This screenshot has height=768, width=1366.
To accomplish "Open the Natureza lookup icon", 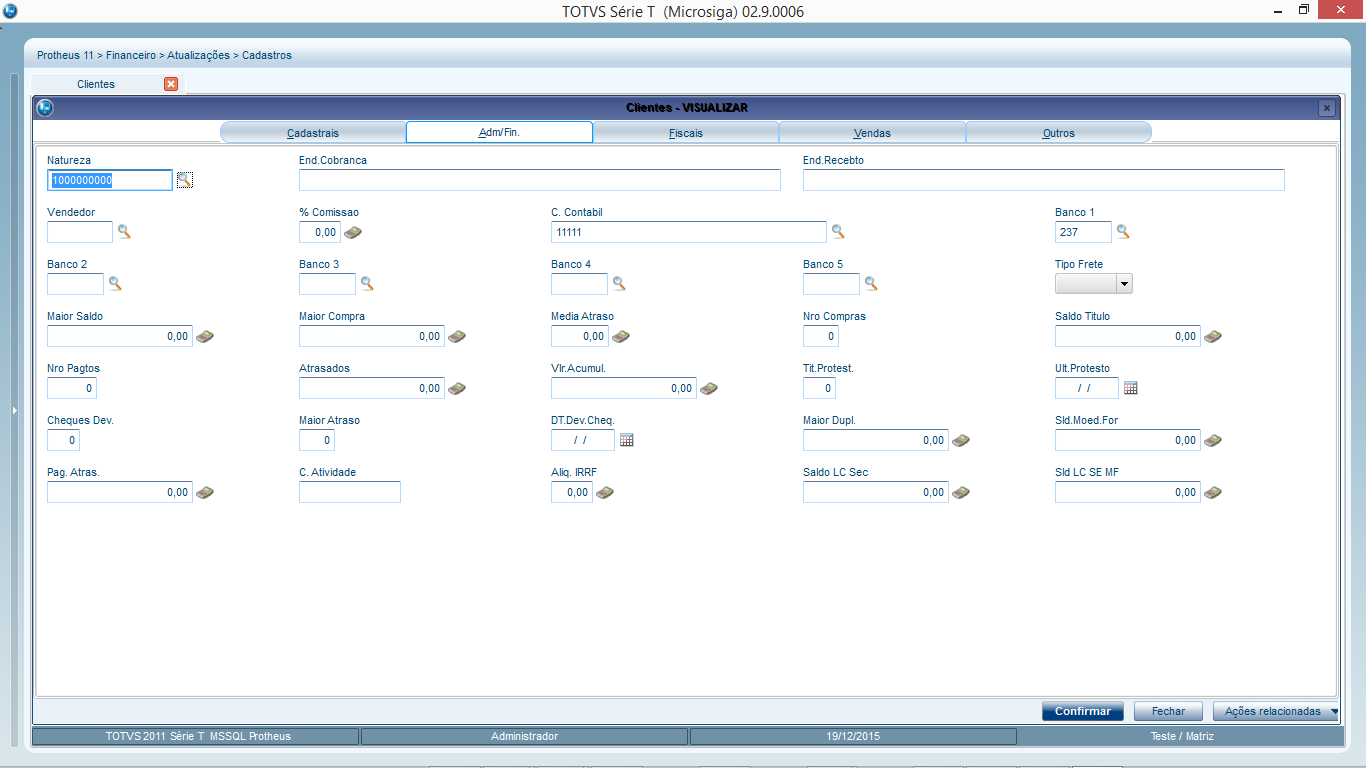I will pyautogui.click(x=184, y=180).
